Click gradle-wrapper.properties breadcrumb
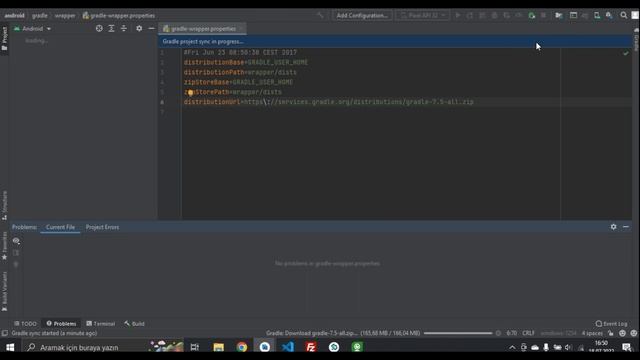640x360 pixels. click(119, 16)
